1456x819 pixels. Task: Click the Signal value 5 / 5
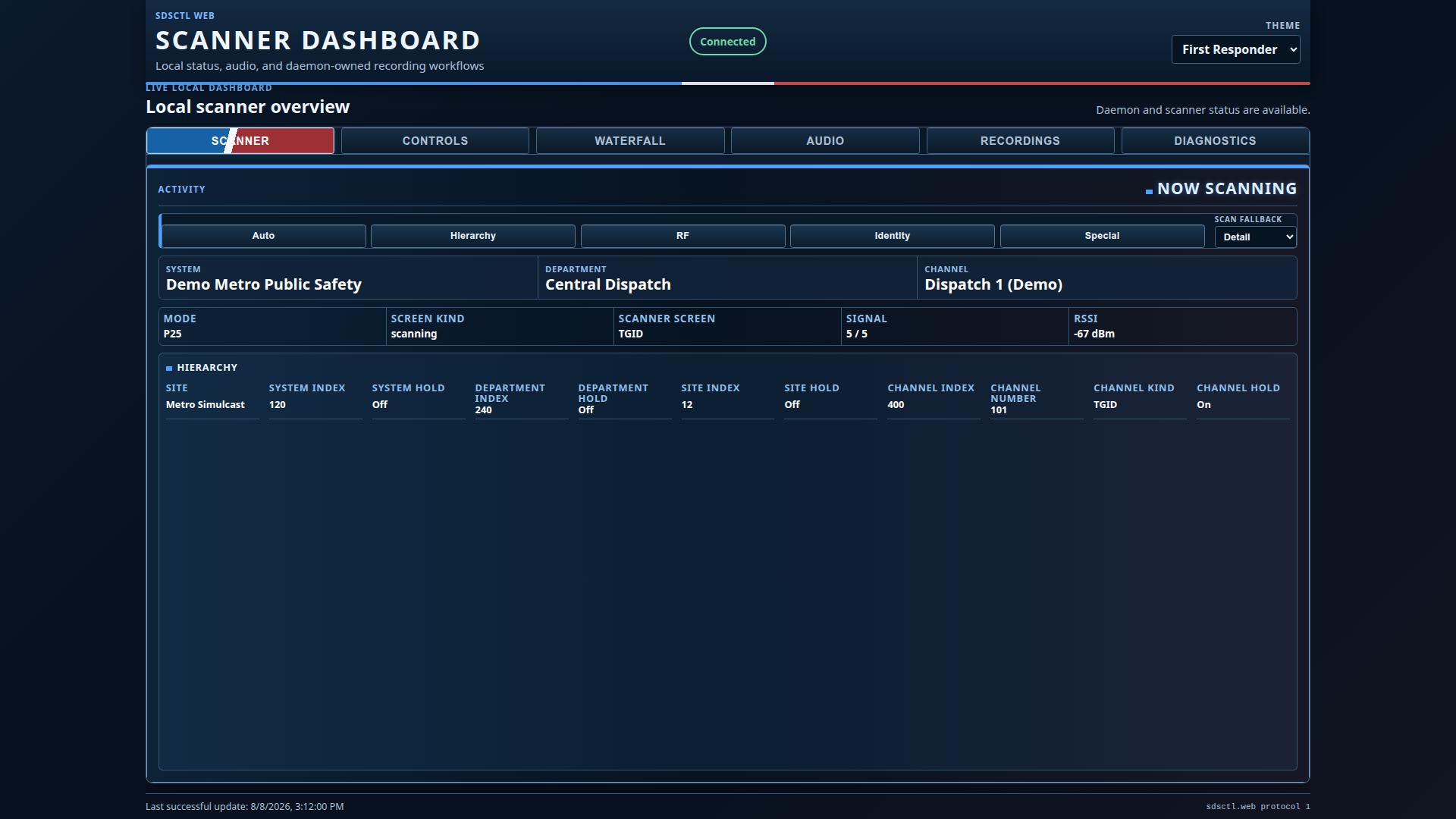point(857,334)
